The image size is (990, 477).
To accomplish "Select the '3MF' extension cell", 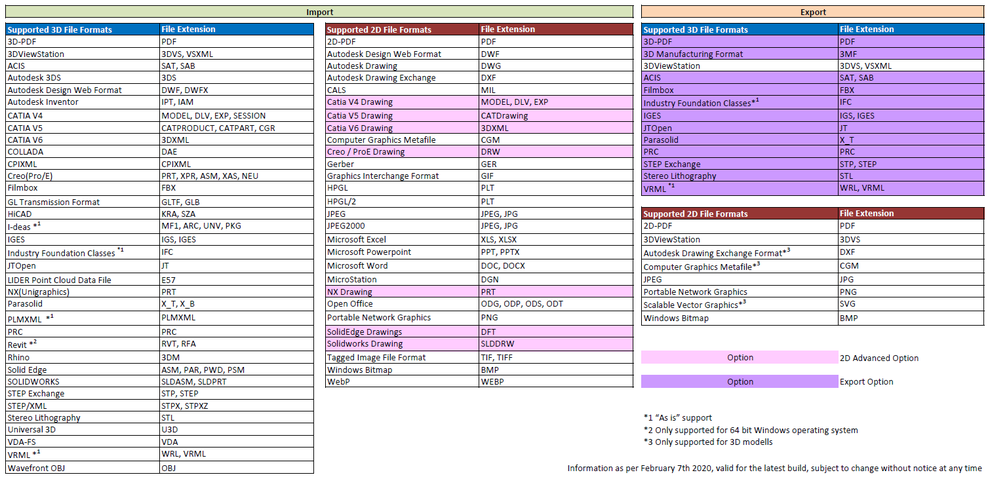I will [911, 54].
